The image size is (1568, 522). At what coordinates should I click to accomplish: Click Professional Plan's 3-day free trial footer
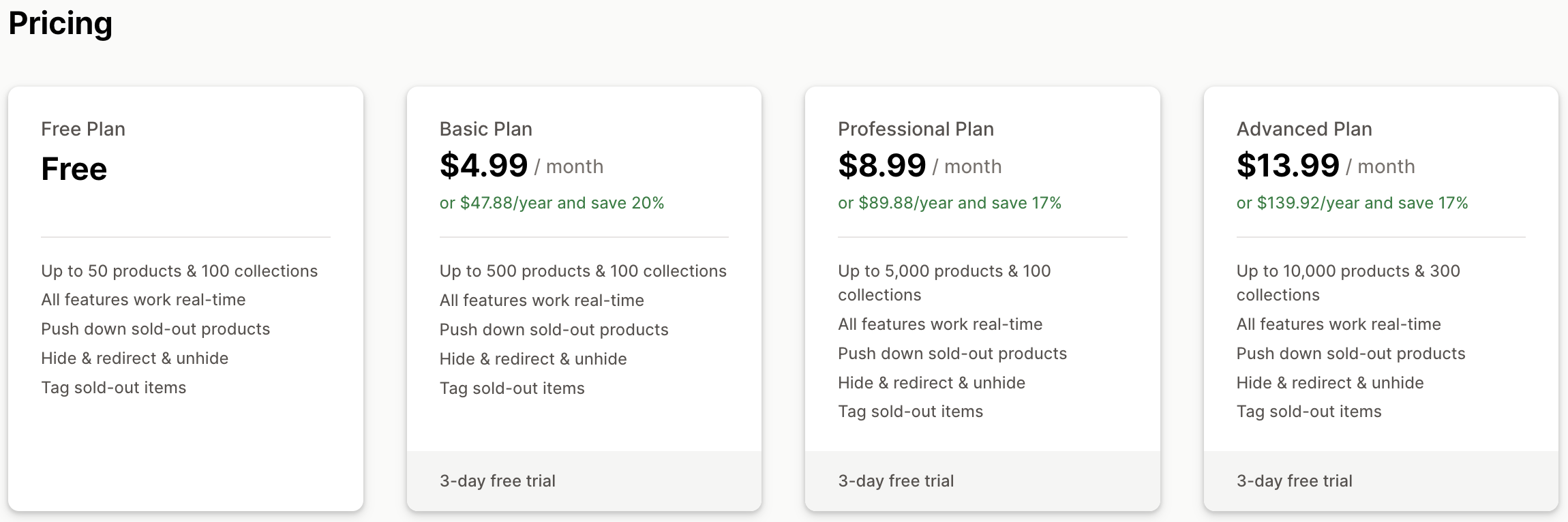pos(982,481)
